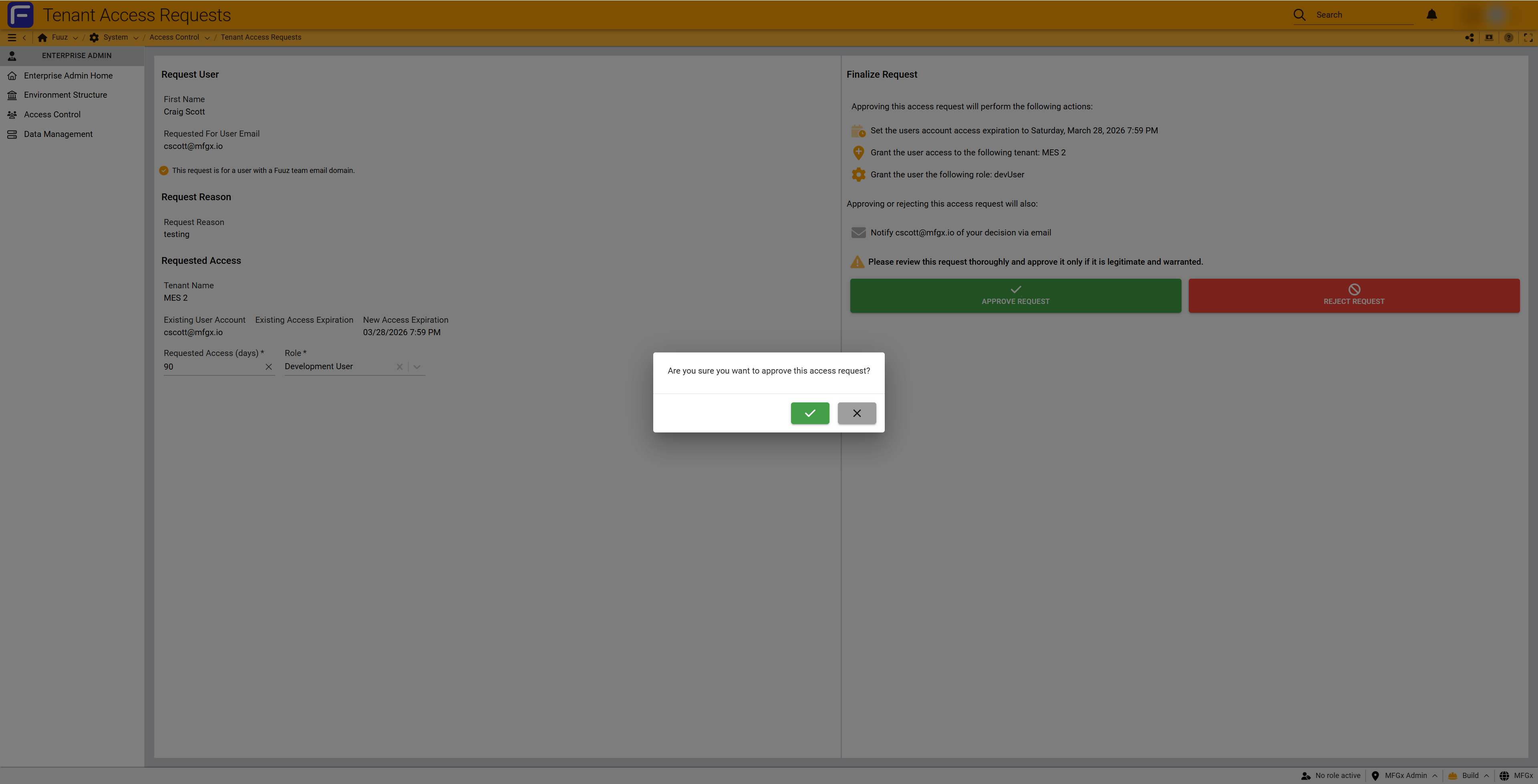Click the Access Control people icon
Screen dimensions: 1538x784
[12, 114]
